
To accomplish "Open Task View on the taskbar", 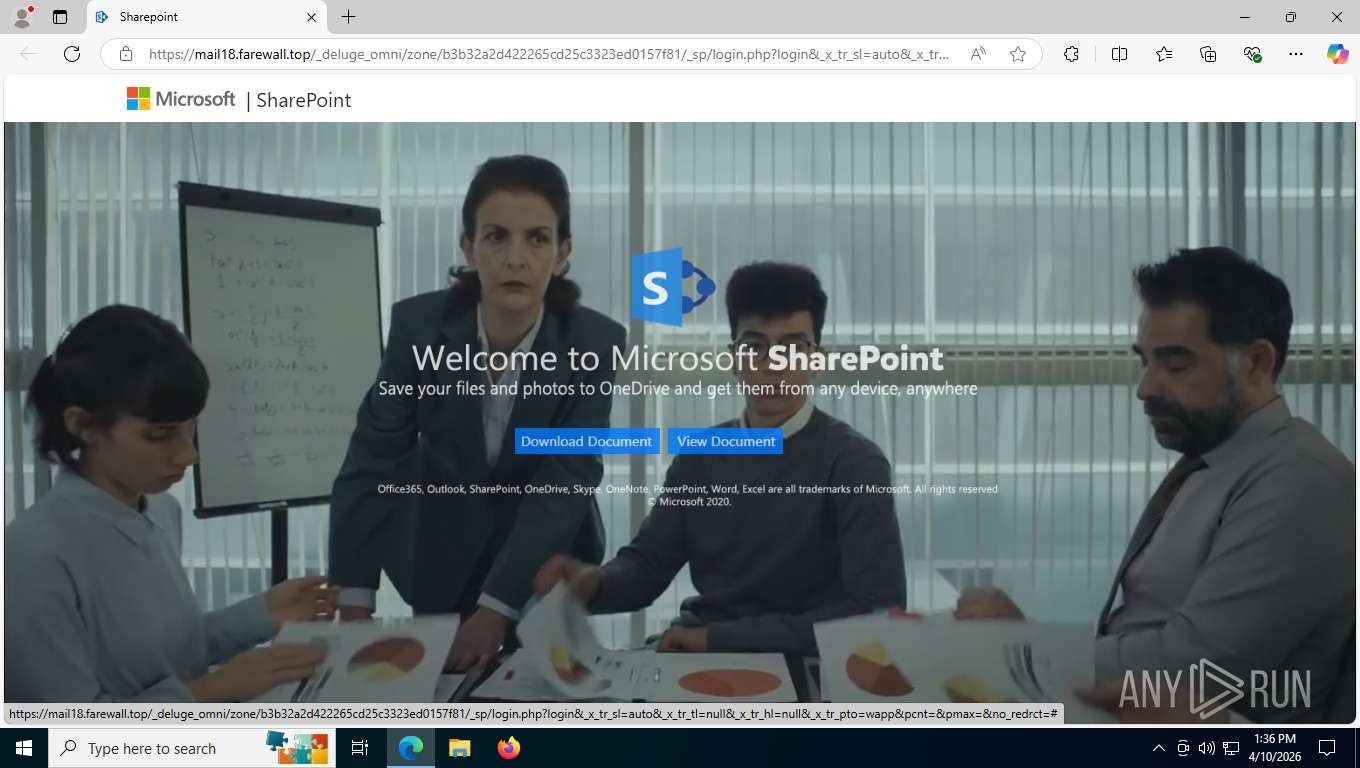I will tap(360, 748).
